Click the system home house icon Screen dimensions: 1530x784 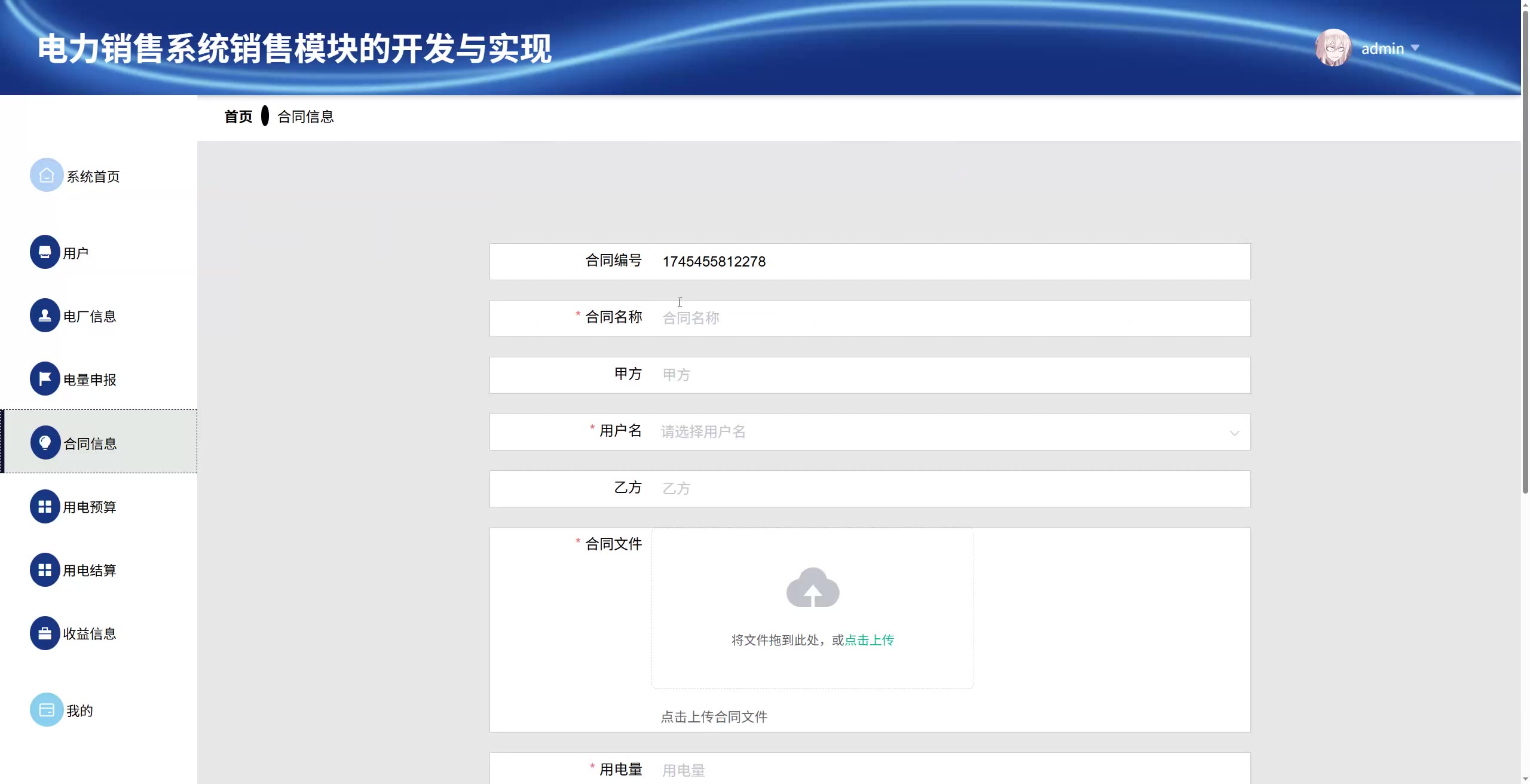(x=47, y=175)
